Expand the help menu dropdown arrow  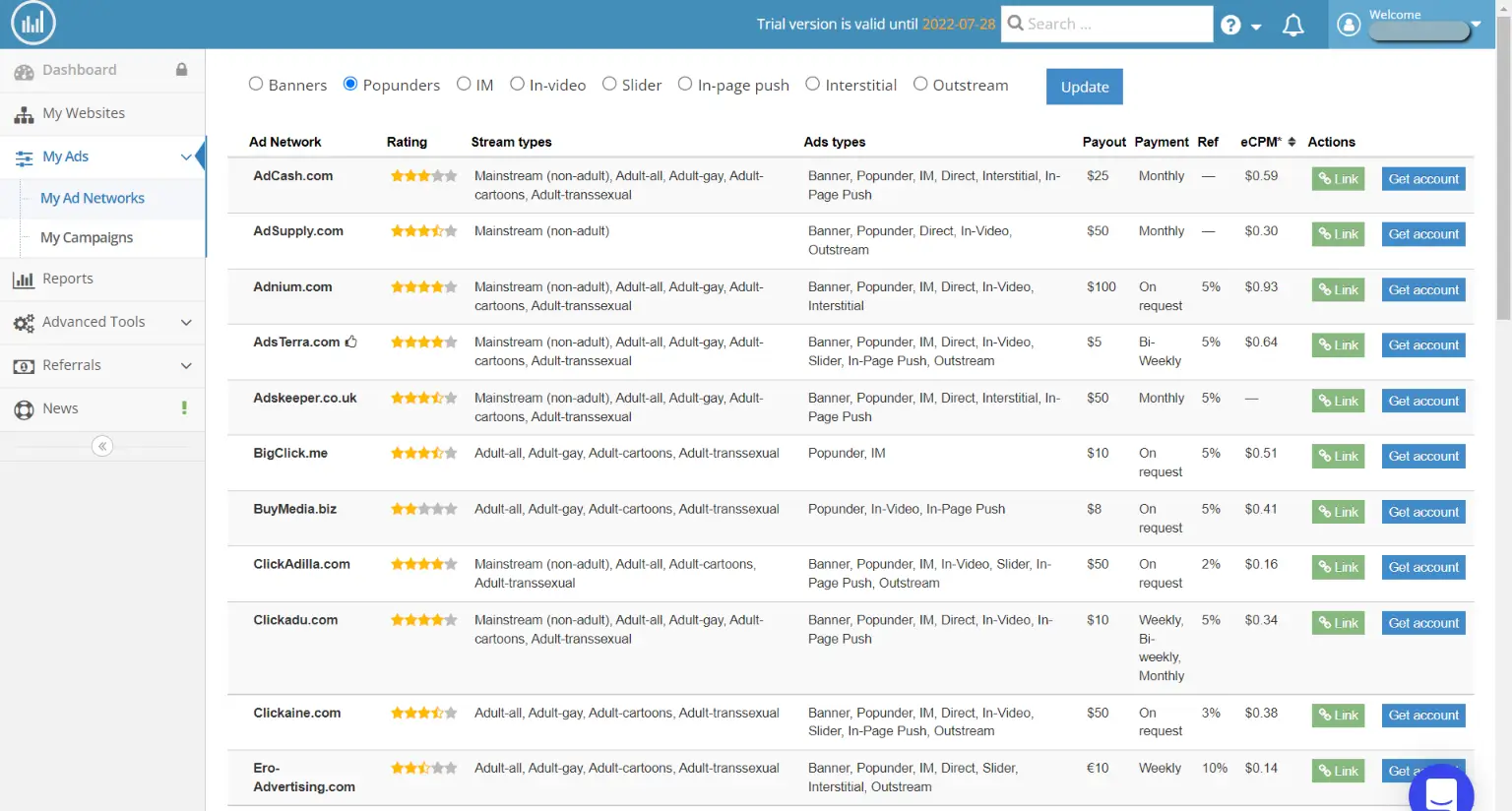pyautogui.click(x=1256, y=28)
